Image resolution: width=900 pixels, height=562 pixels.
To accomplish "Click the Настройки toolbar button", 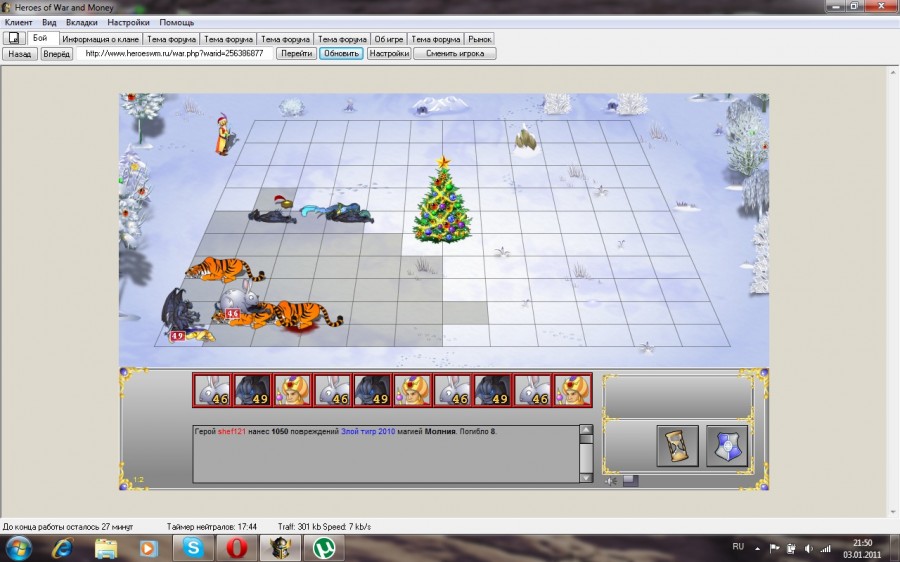I will [x=389, y=53].
